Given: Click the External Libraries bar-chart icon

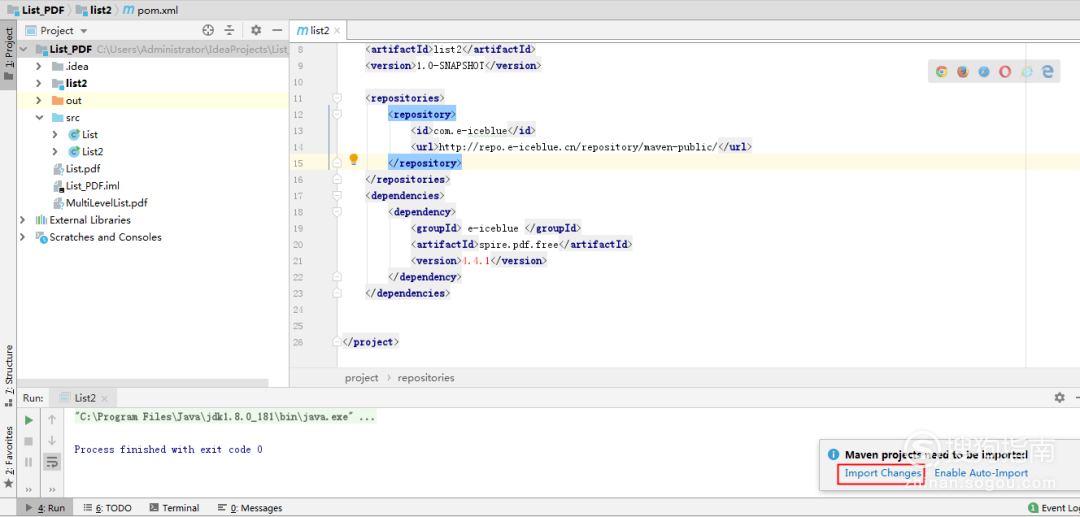Looking at the screenshot, I should [41, 220].
